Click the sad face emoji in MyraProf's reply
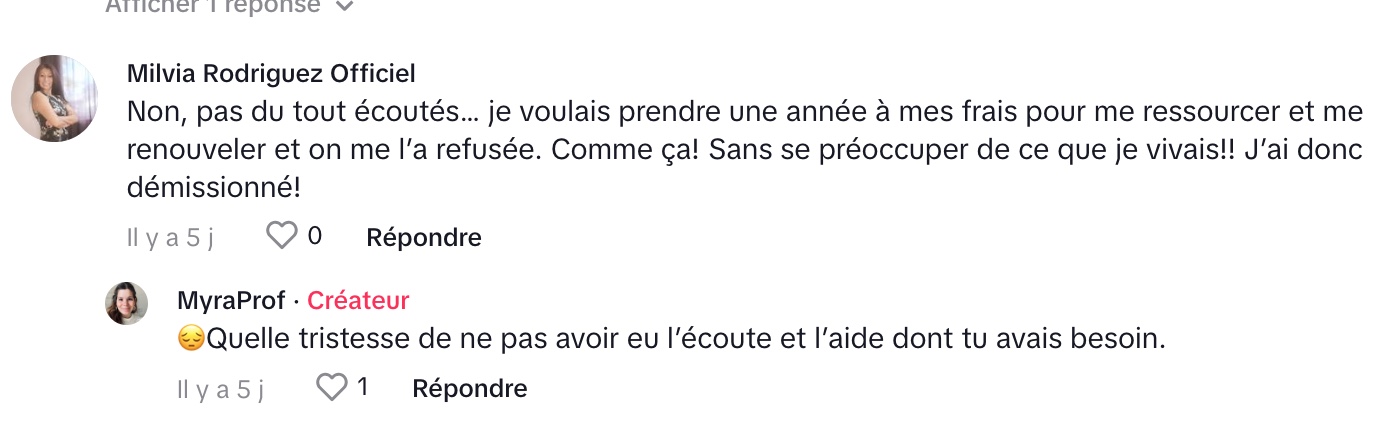The image size is (1396, 424). tap(190, 339)
